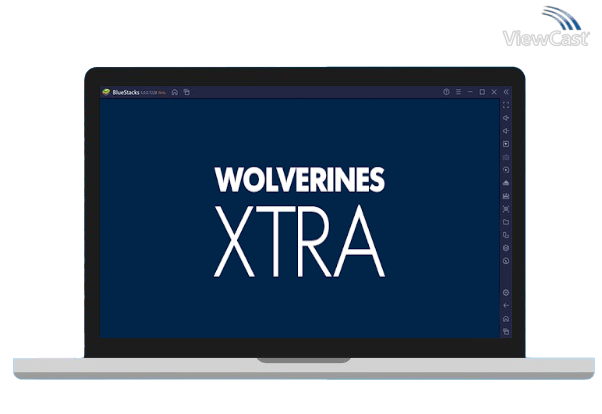The image size is (602, 414).
Task: Click the WOLVERINES XTRA splash logo
Action: click(299, 222)
